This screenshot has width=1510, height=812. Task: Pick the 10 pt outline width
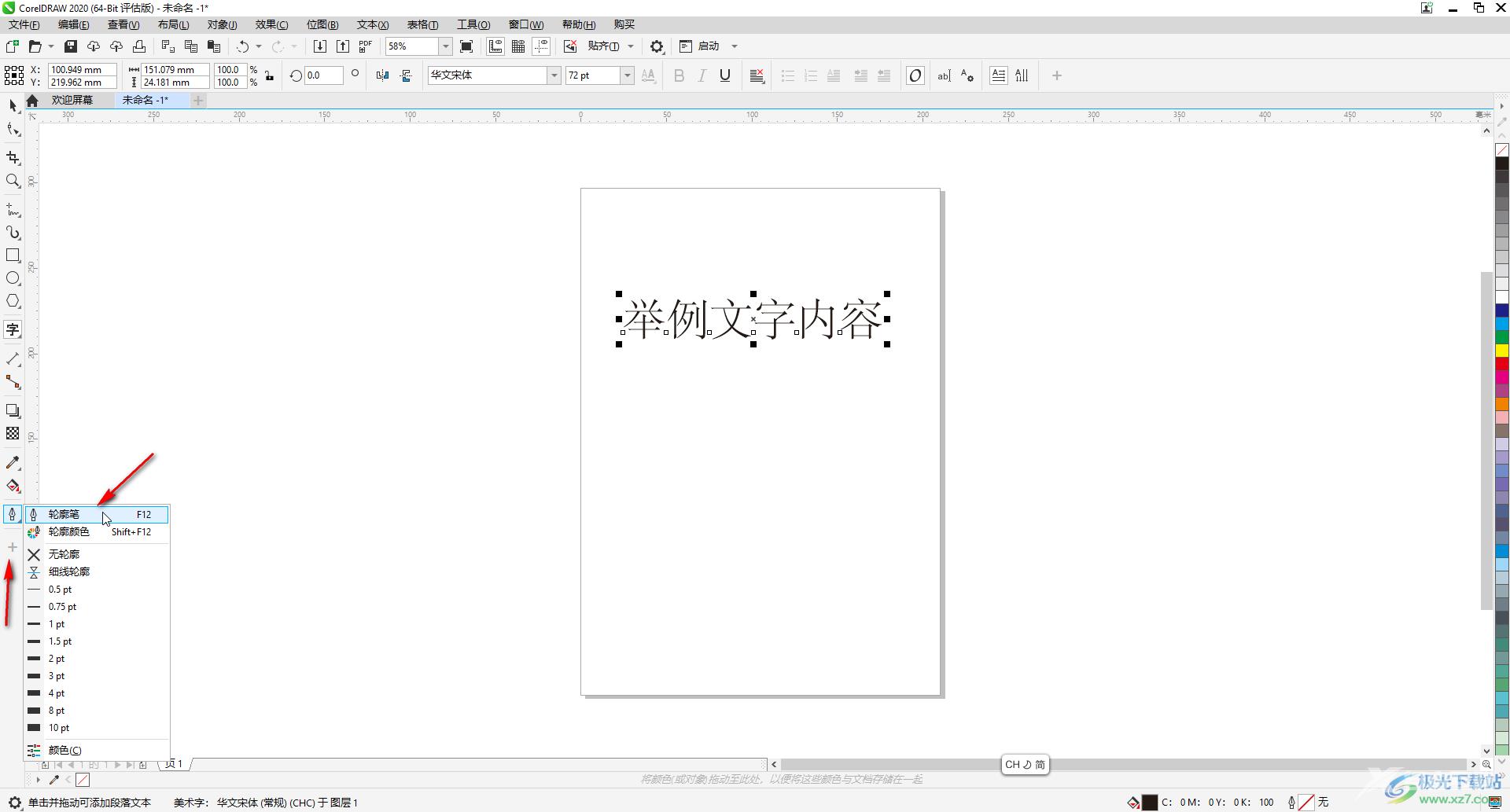pyautogui.click(x=97, y=728)
